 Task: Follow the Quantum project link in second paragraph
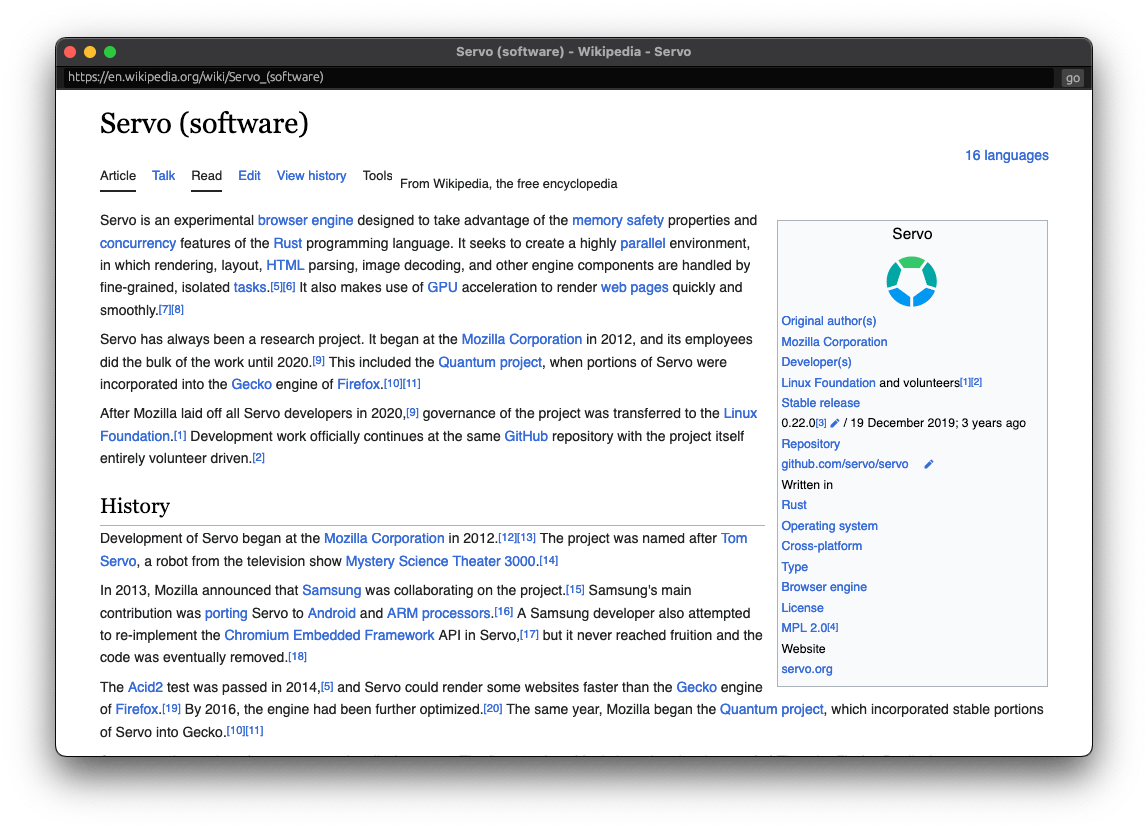(x=490, y=362)
